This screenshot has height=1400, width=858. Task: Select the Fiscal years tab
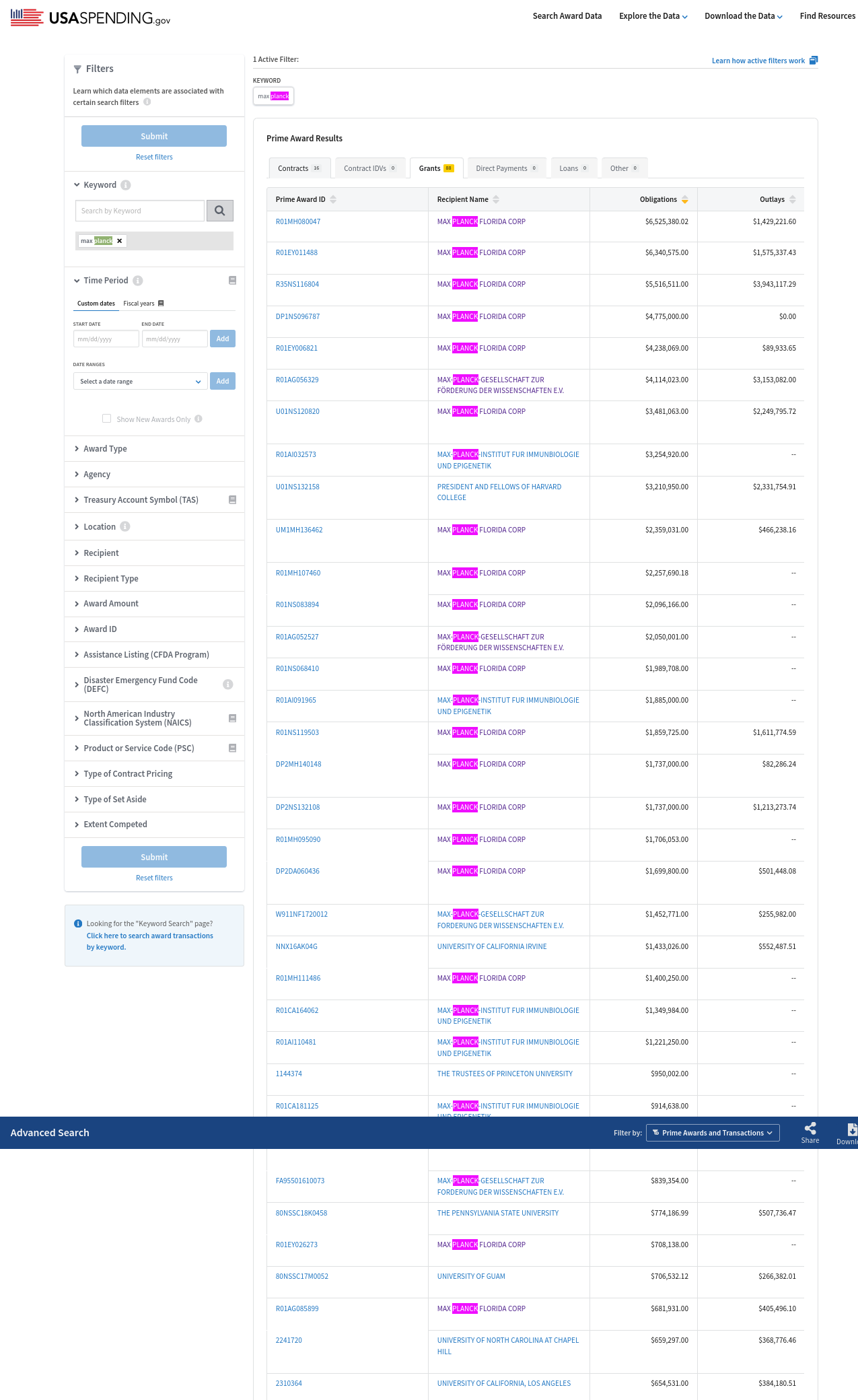point(139,304)
